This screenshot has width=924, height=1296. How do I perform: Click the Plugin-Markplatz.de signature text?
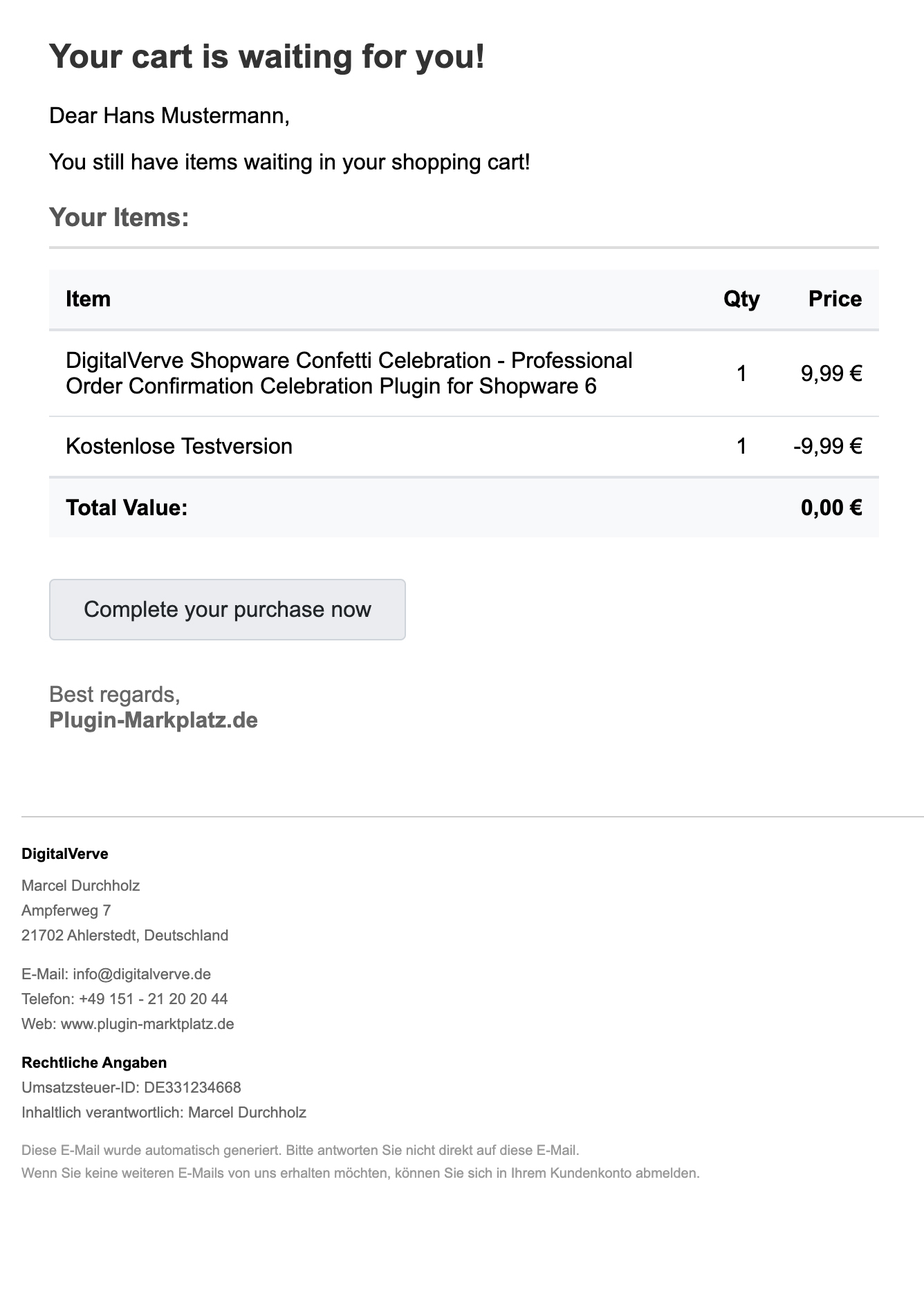tap(154, 720)
